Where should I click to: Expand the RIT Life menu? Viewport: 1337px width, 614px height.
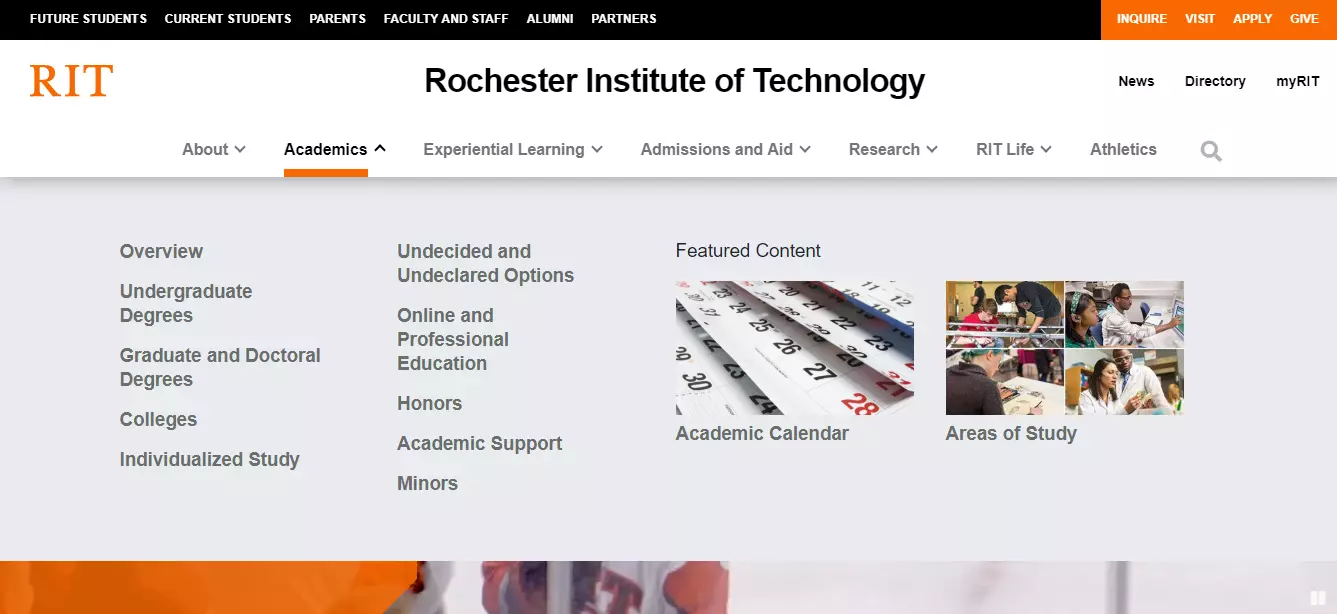coord(1014,149)
